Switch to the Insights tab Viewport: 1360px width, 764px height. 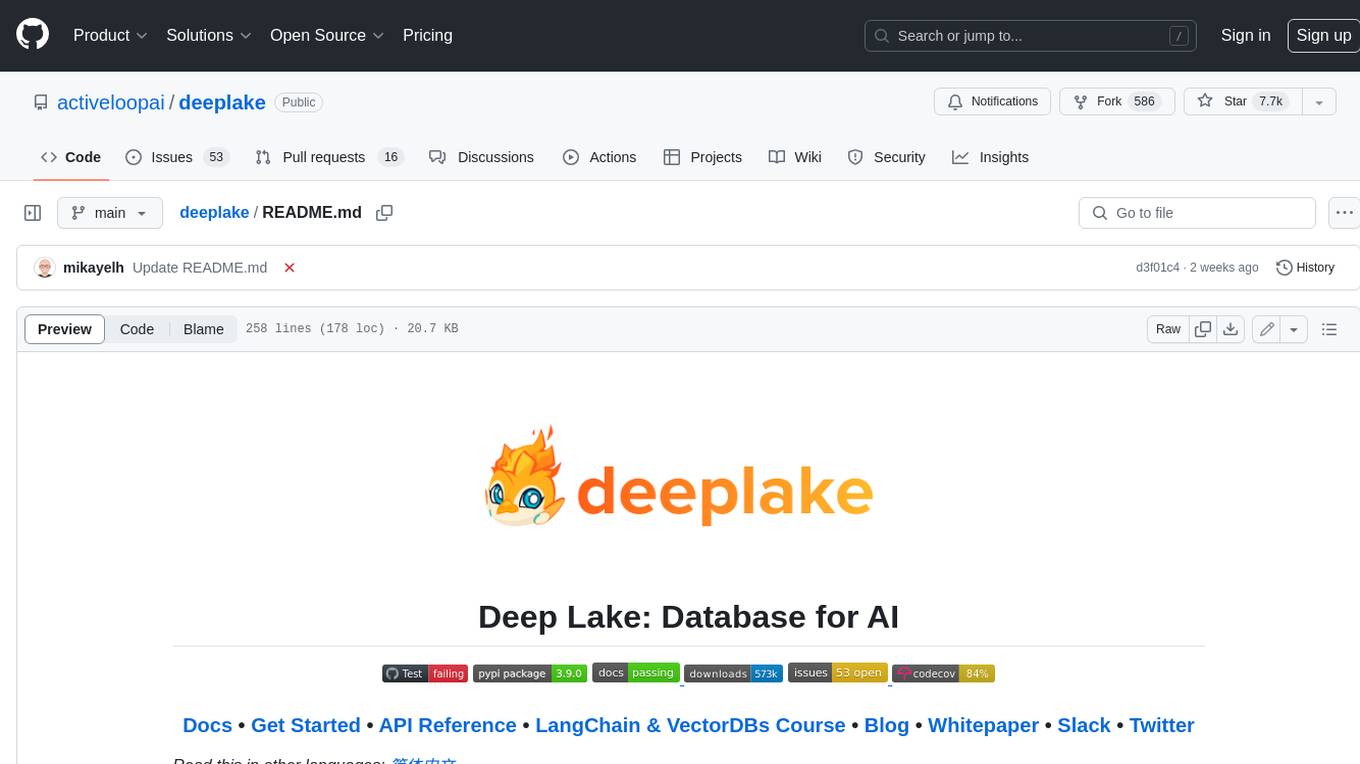990,157
